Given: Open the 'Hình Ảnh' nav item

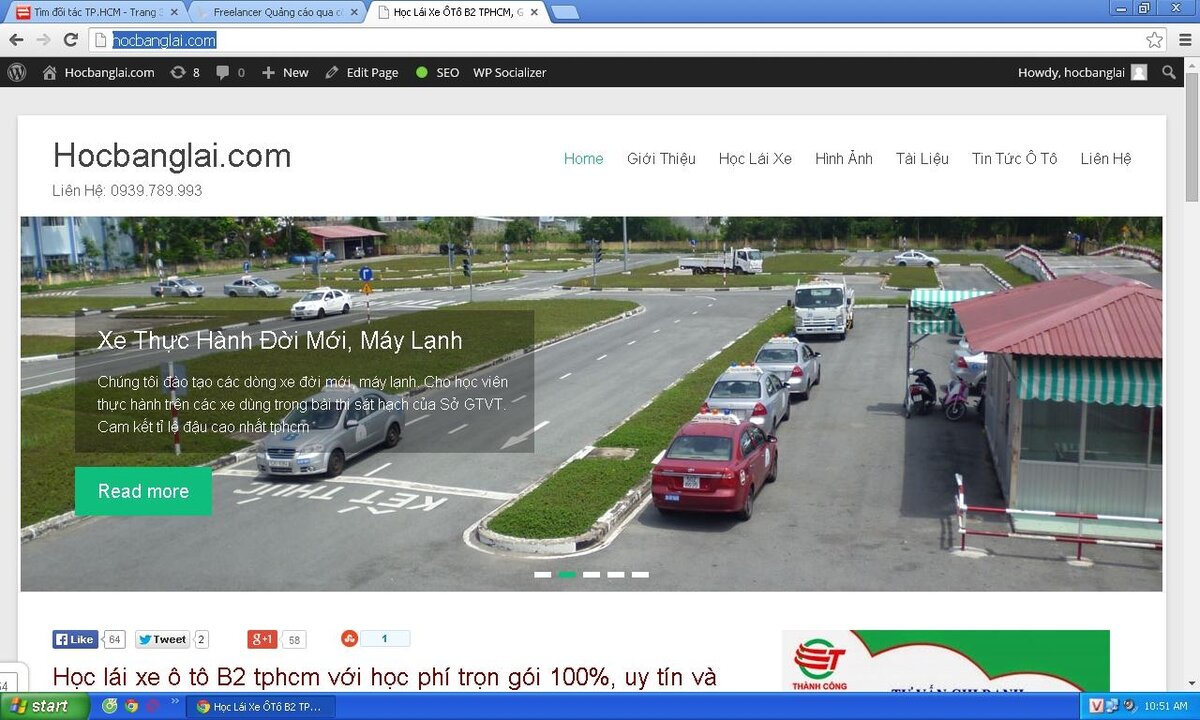Looking at the screenshot, I should pyautogui.click(x=844, y=158).
